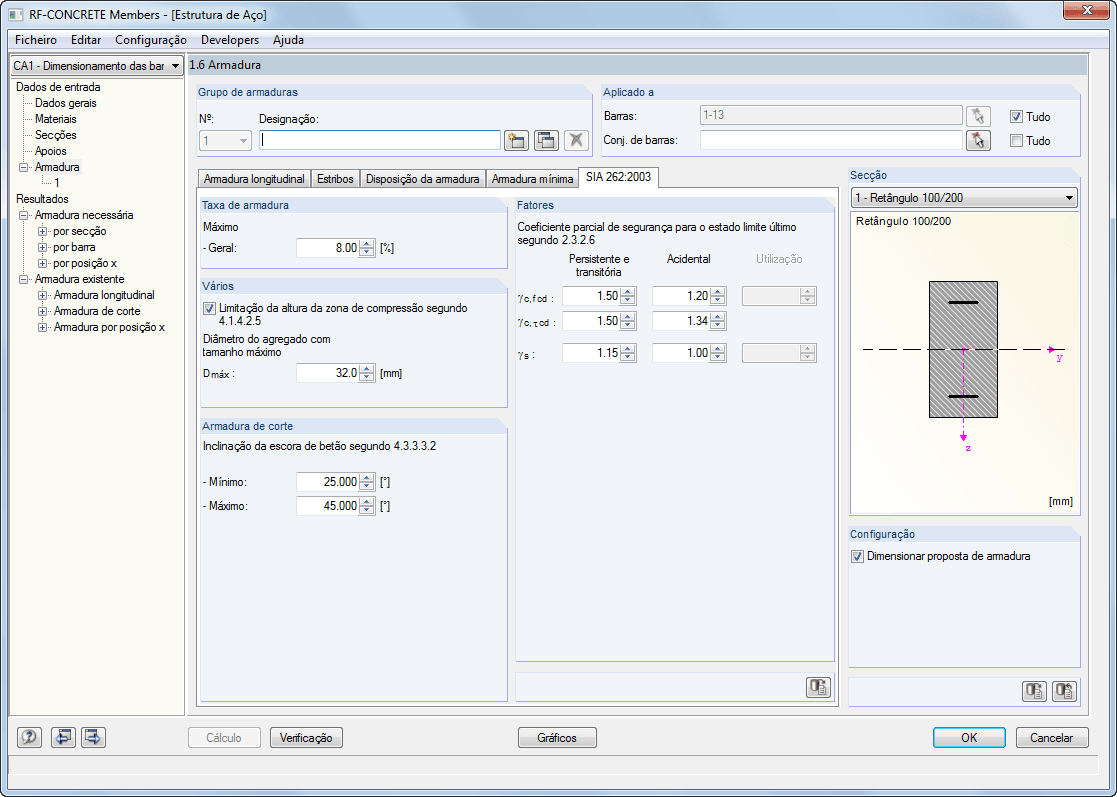Adjust the γc,fcd Acidental 1.20 spinner
This screenshot has width=1117, height=797.
(x=717, y=296)
